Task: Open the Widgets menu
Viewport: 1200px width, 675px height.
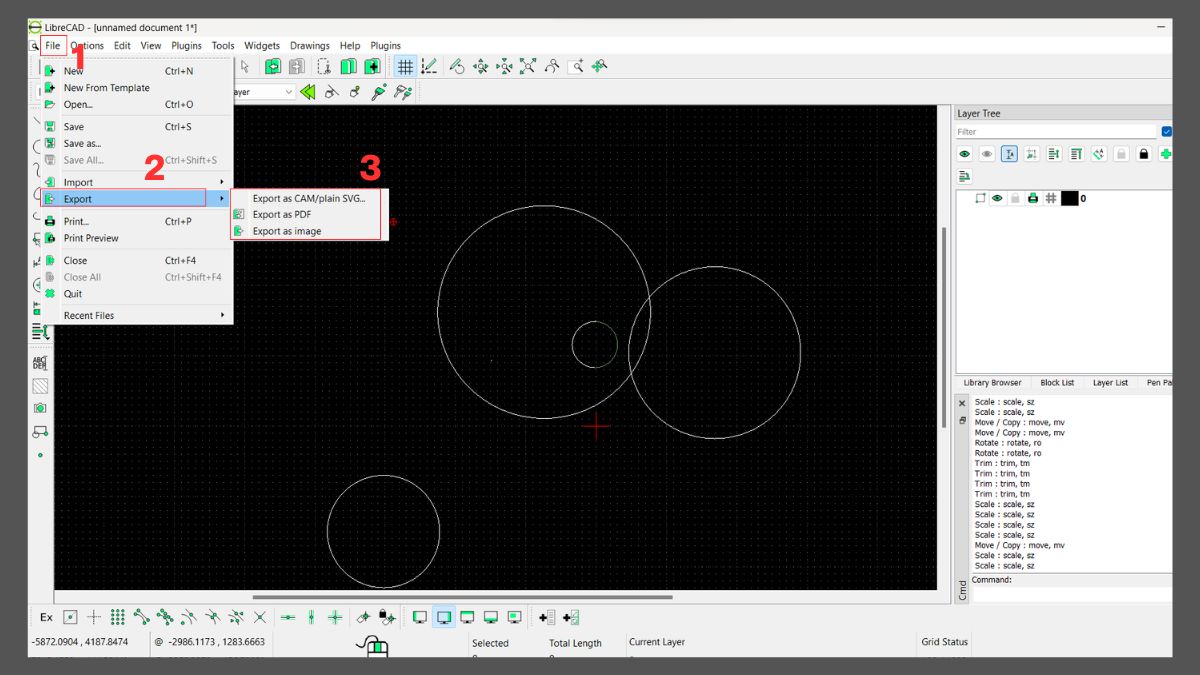Action: pyautogui.click(x=262, y=45)
